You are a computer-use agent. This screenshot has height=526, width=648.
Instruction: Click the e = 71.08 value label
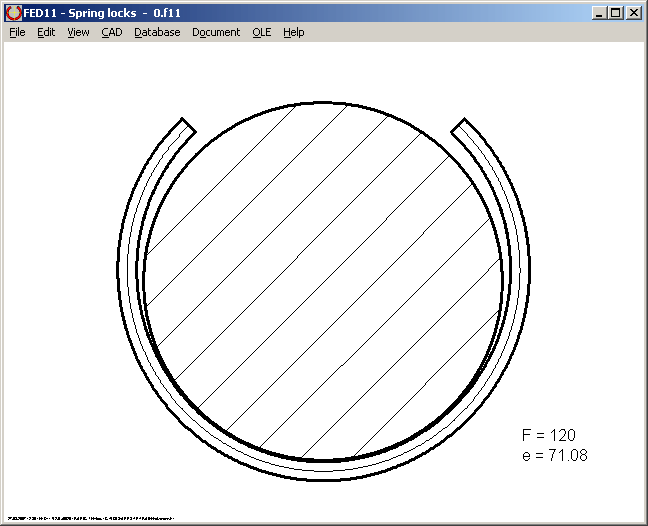(554, 456)
